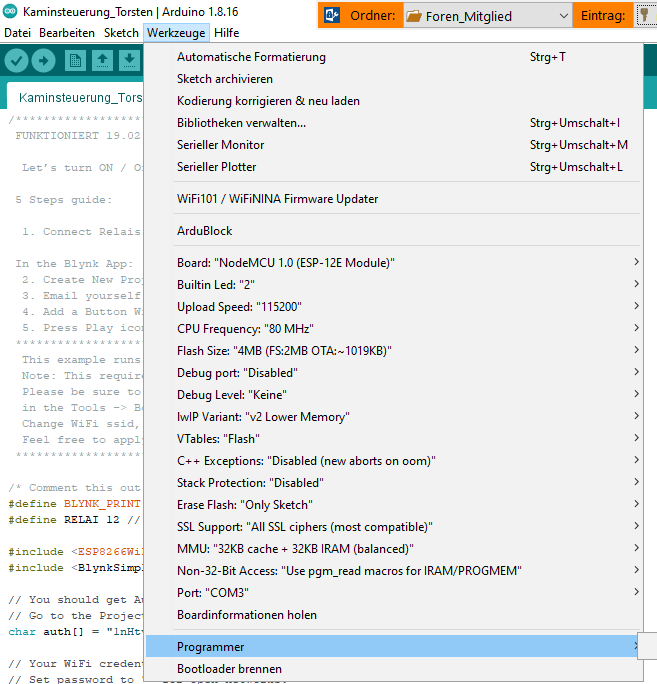
Task: Expand the lwIP Variant submenu
Action: pyautogui.click(x=393, y=417)
